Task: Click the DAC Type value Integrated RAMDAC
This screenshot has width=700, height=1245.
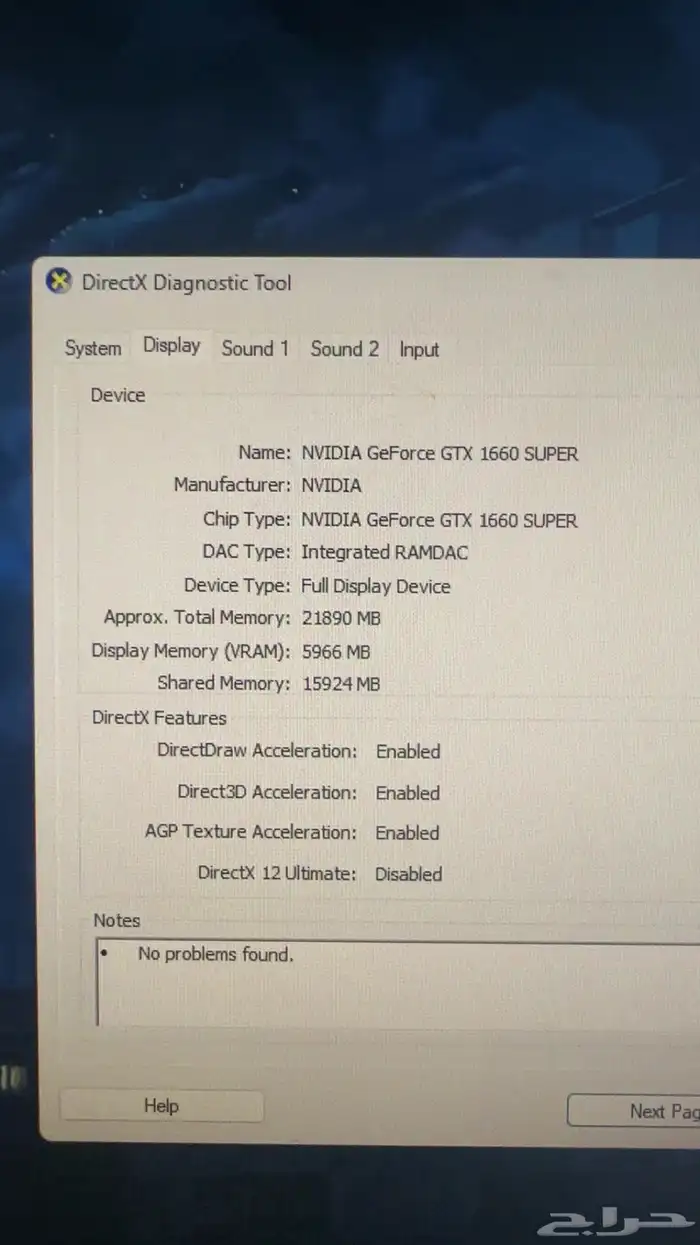Action: 384,552
